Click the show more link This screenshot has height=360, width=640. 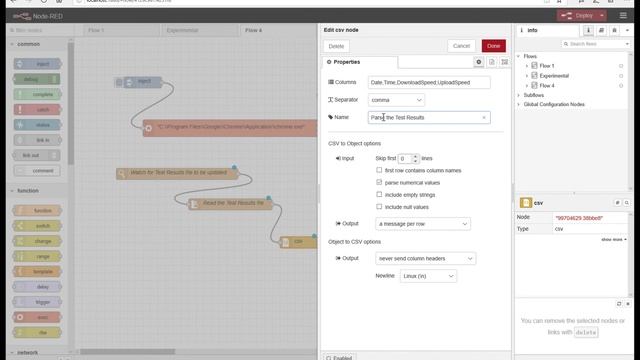coord(613,240)
